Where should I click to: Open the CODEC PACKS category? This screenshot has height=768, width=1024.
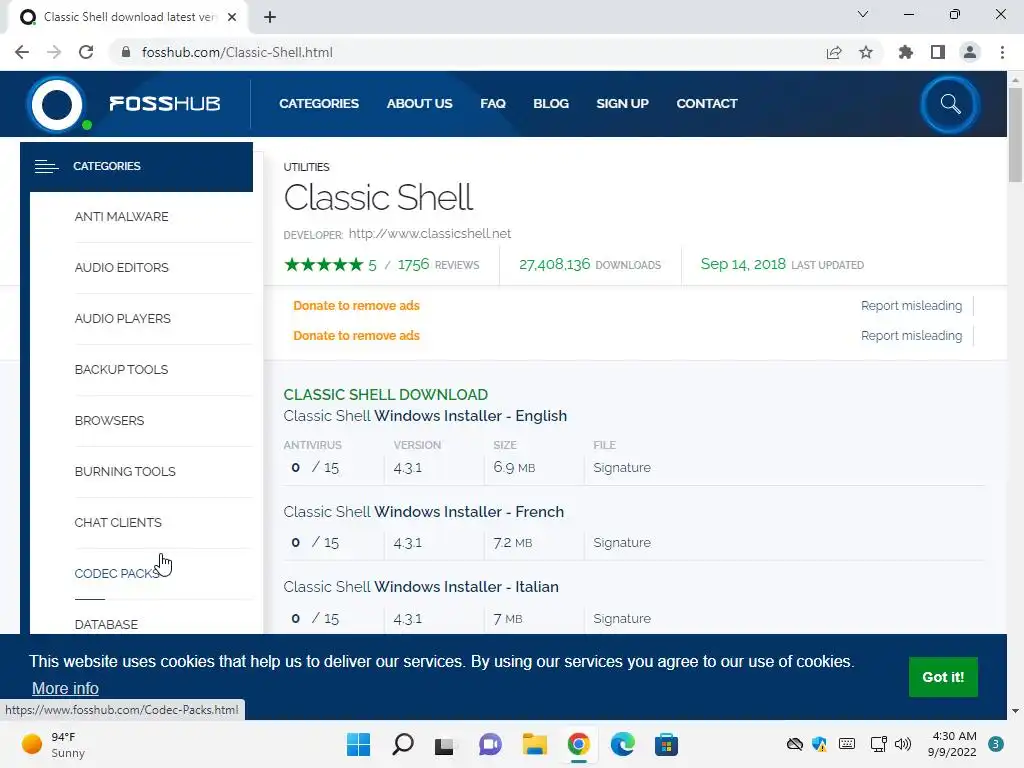coord(117,573)
